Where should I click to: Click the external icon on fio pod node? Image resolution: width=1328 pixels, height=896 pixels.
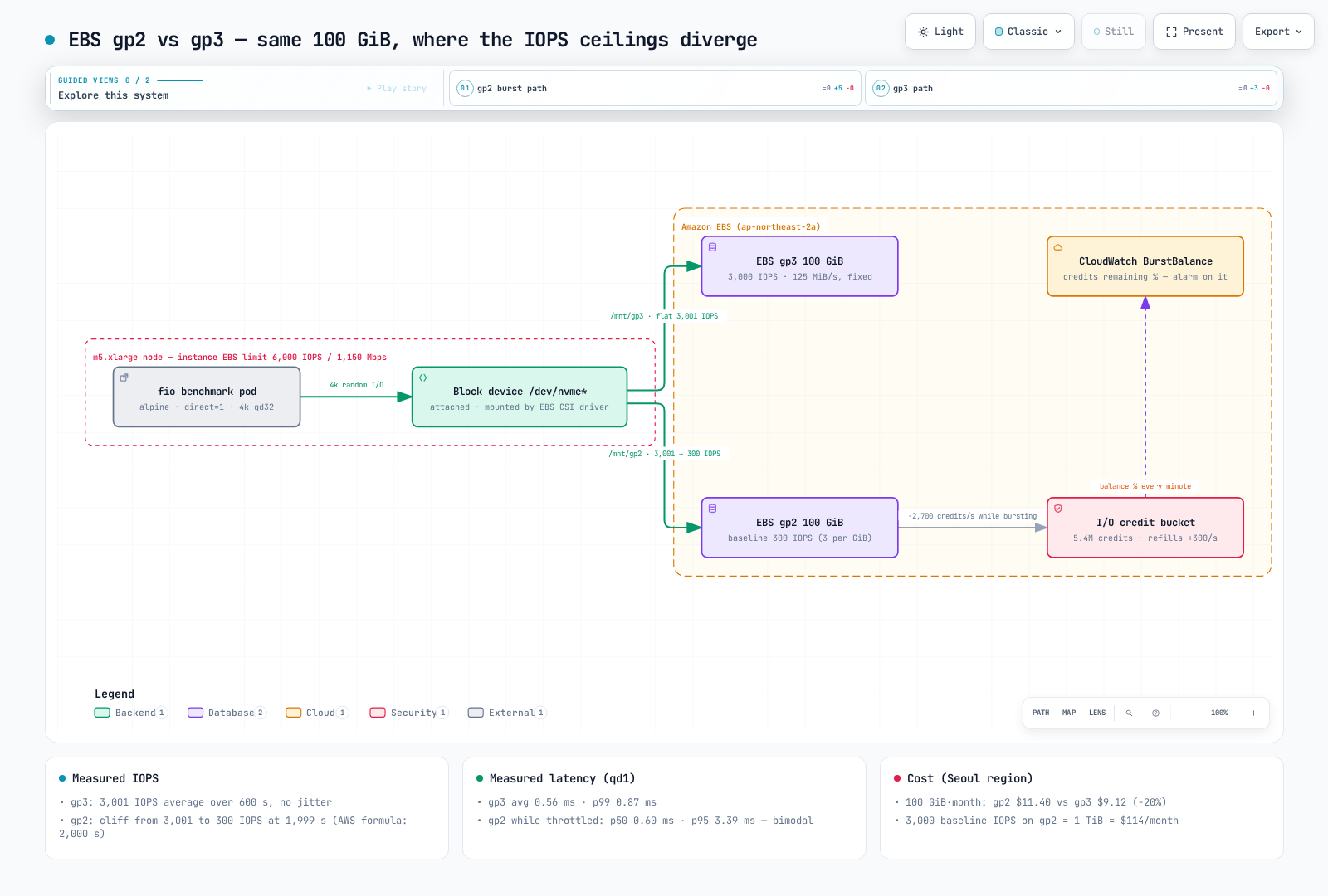[x=124, y=377]
